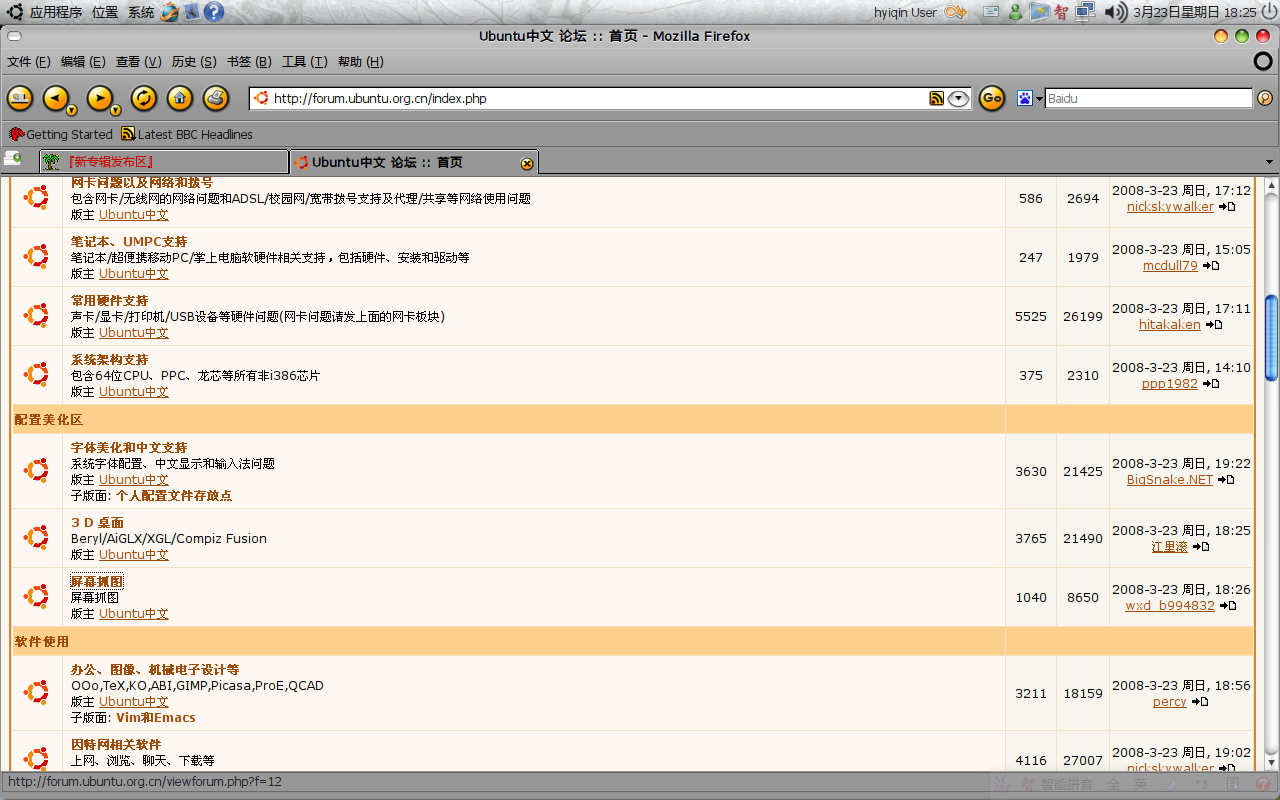Click the green user status icon in the tray

pyautogui.click(x=1015, y=12)
